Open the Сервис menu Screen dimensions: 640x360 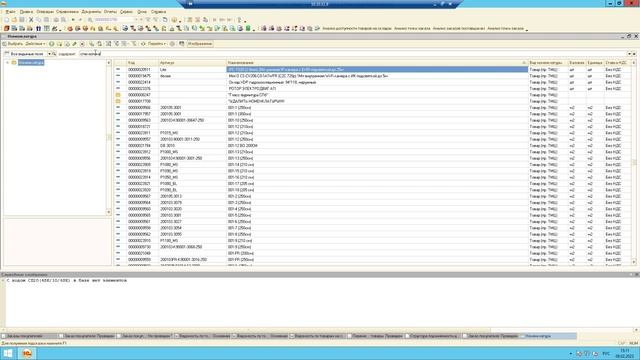pos(126,12)
